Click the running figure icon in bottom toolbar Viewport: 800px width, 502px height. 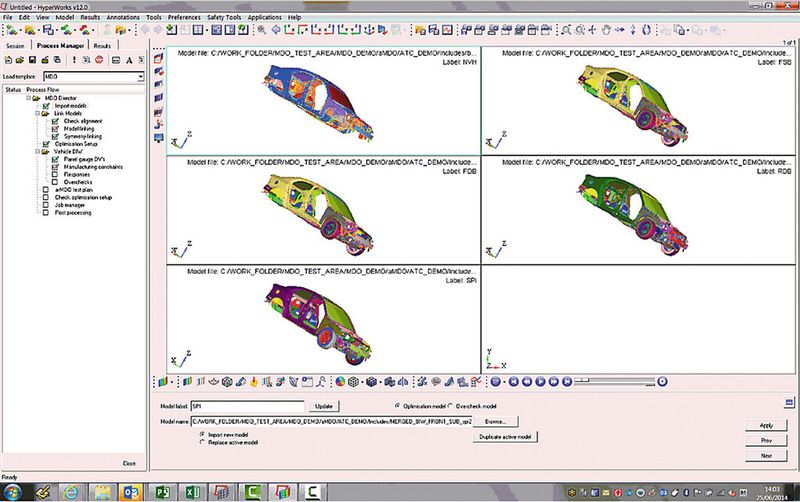coord(321,382)
